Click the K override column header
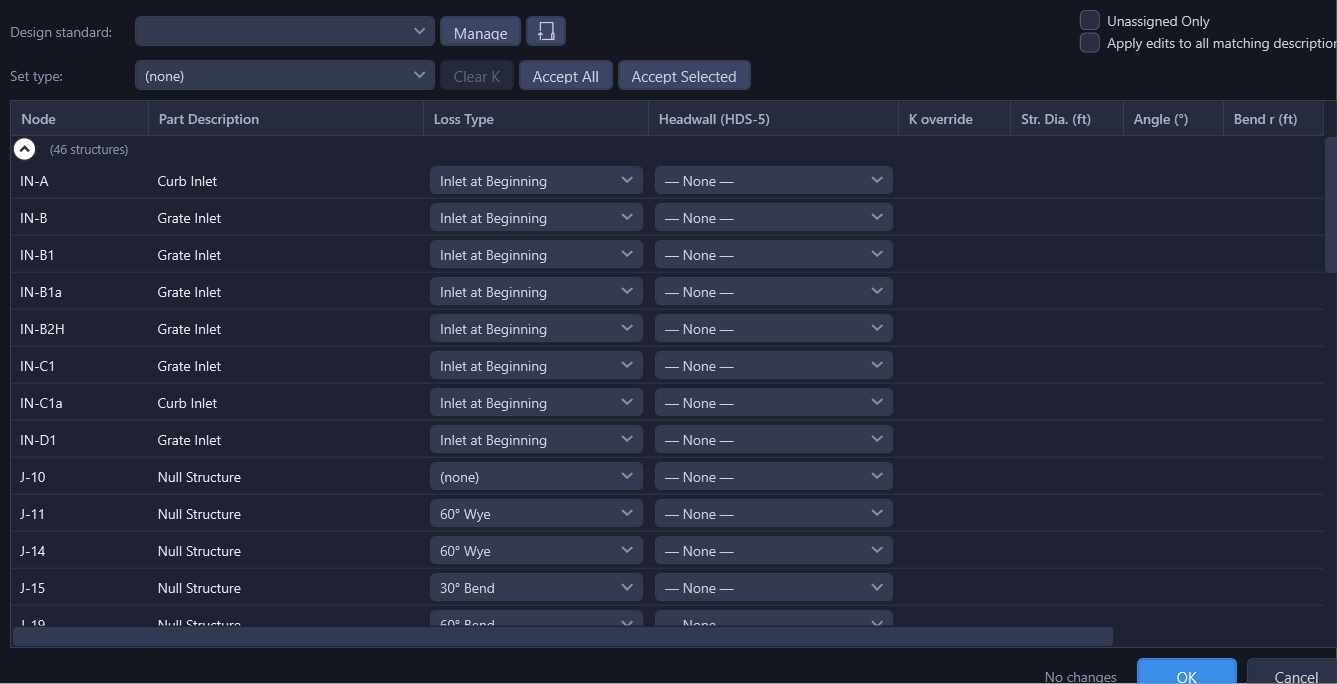This screenshot has height=684, width=1337. (x=954, y=119)
